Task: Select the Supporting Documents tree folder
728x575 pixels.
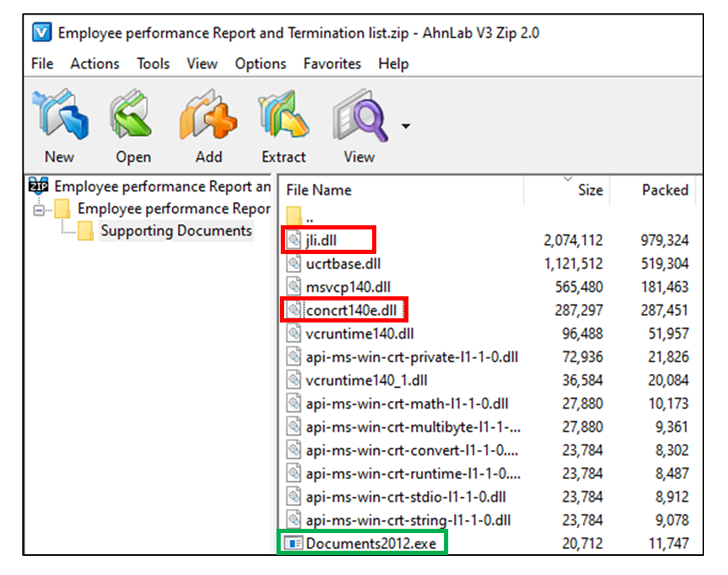Action: (176, 231)
